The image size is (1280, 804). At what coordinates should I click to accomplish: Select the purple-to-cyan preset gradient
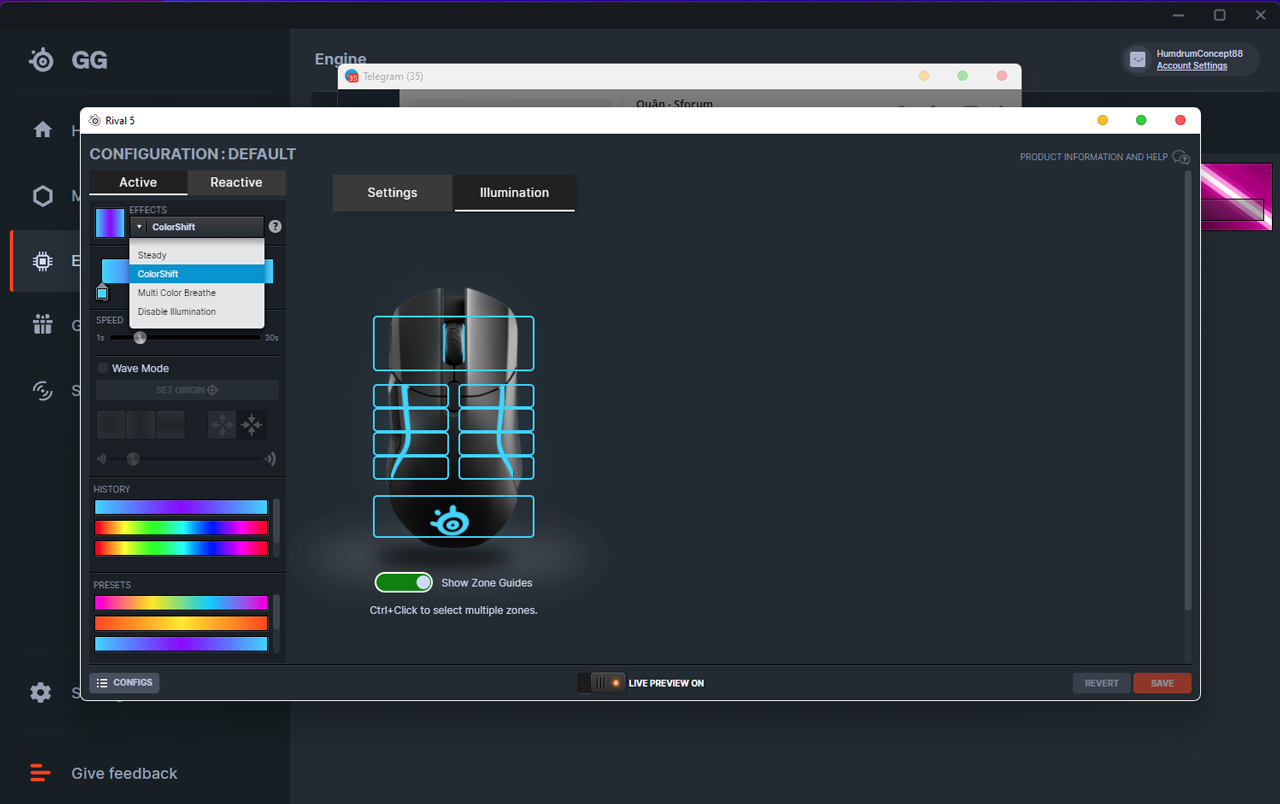[181, 644]
